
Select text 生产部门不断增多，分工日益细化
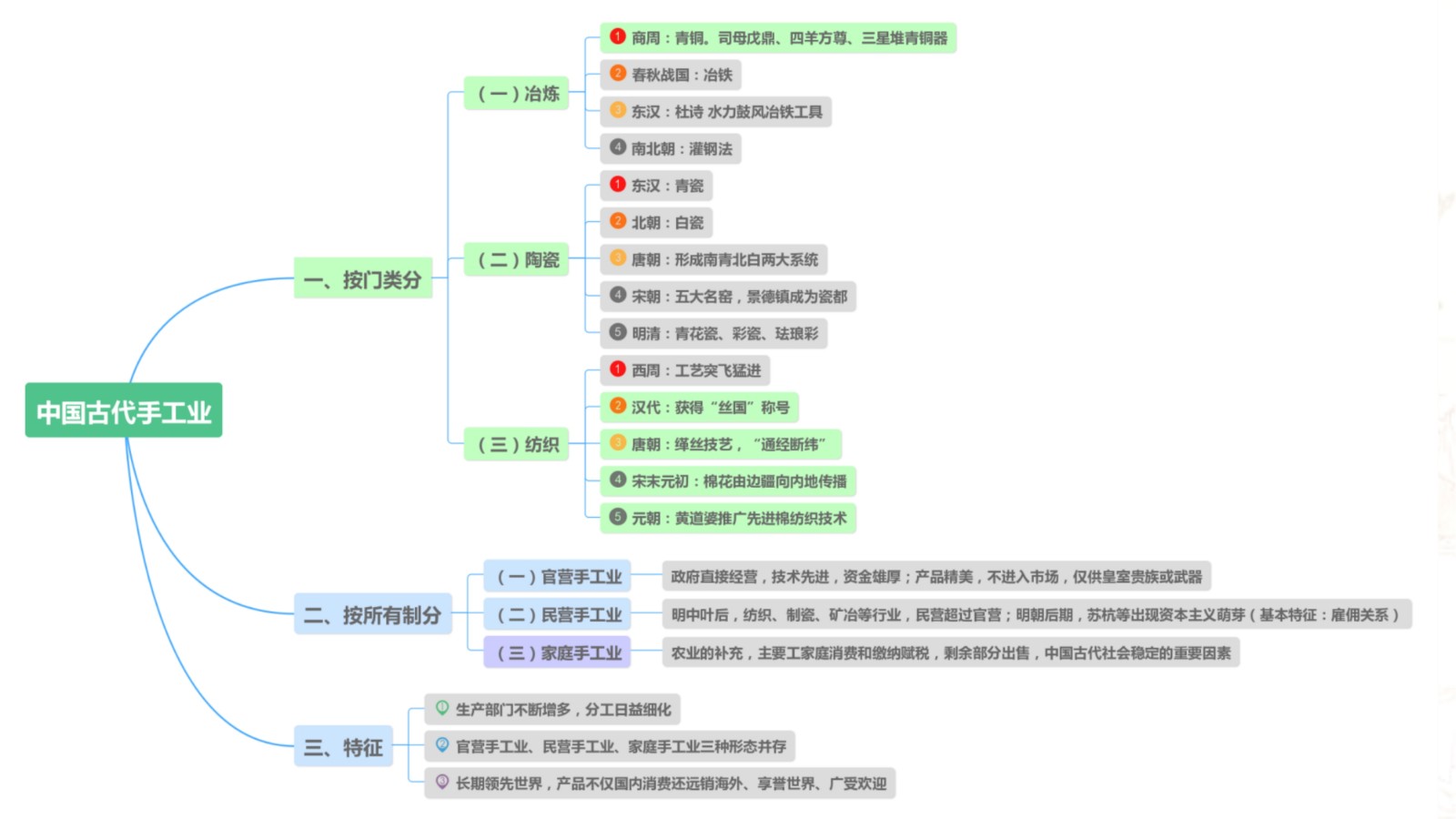(x=563, y=709)
